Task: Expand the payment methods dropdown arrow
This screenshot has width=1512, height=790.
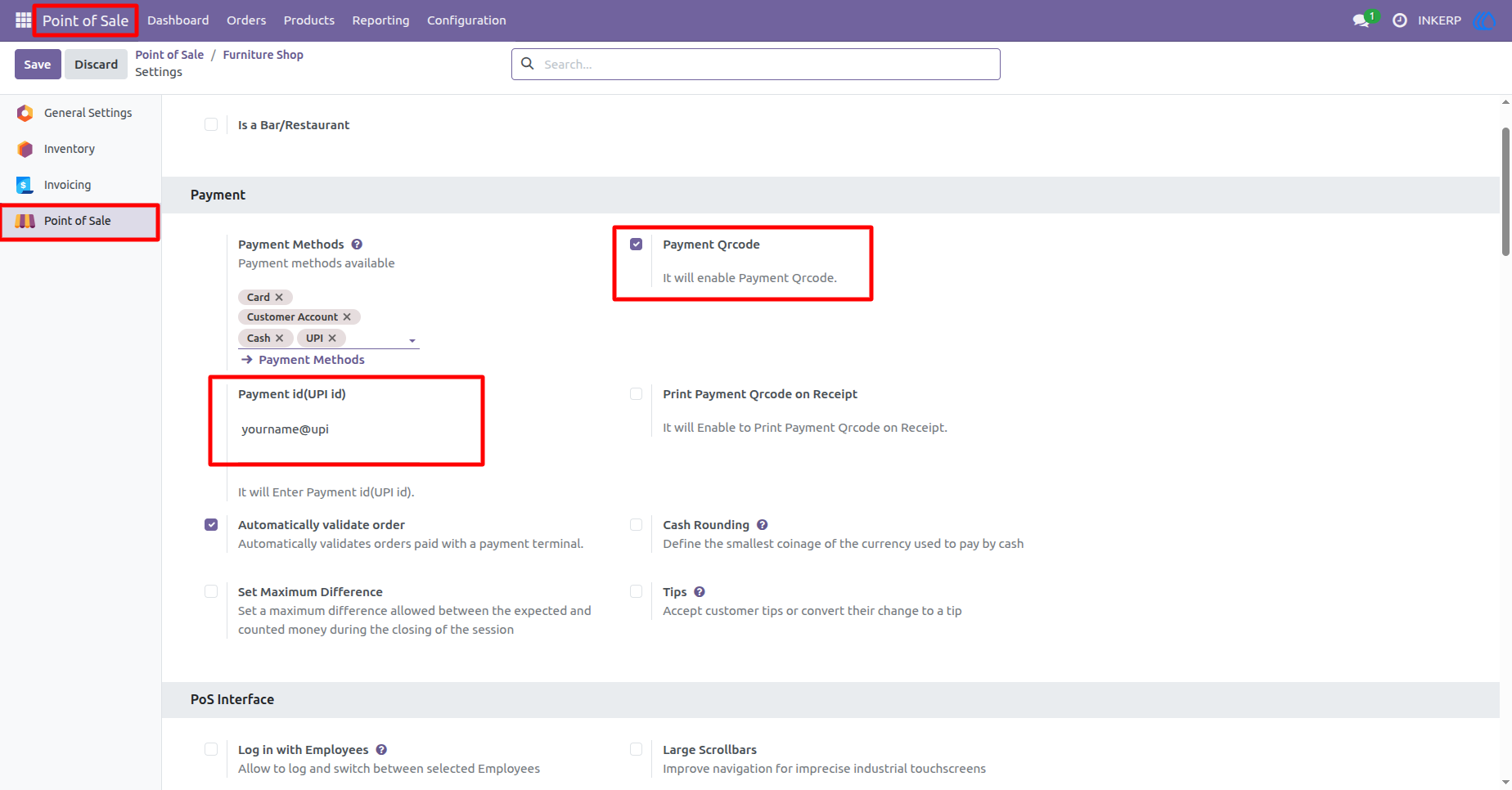Action: pos(412,340)
